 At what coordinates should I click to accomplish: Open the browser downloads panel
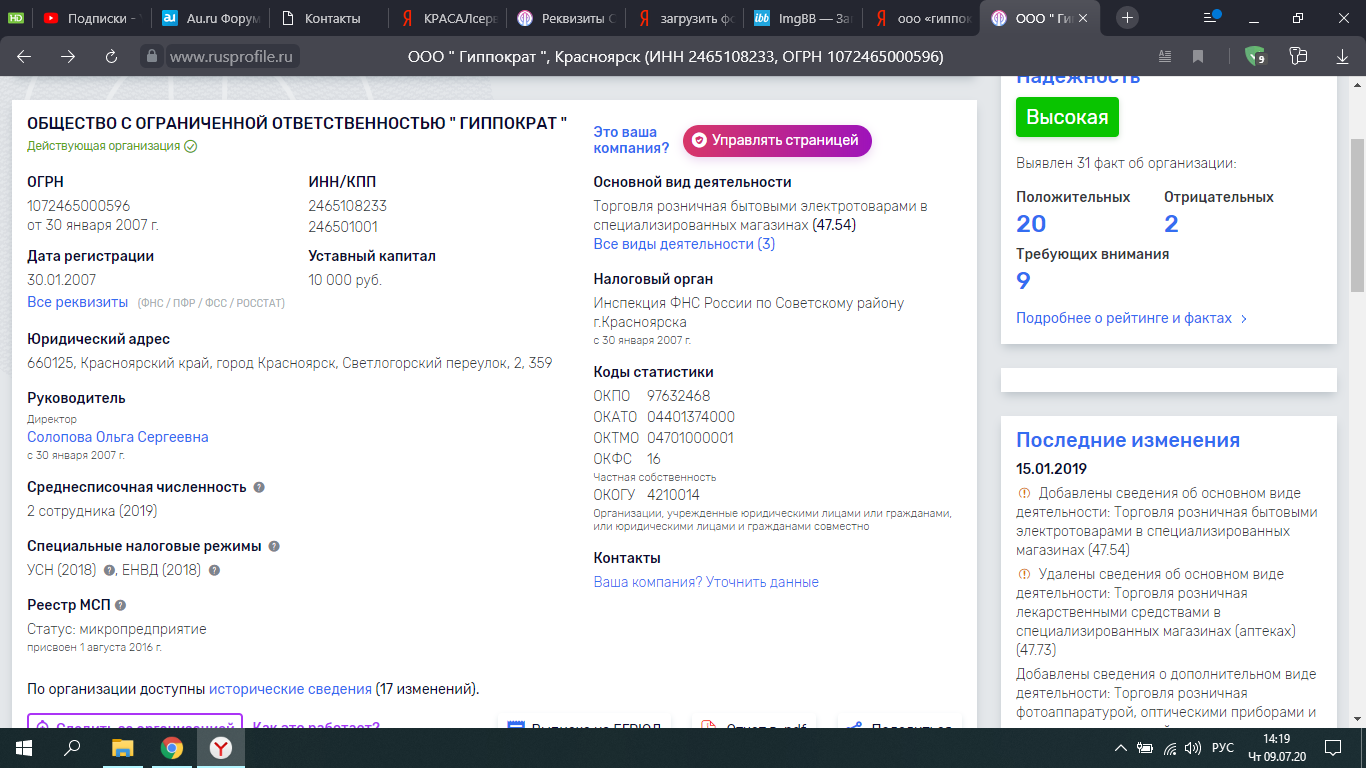tap(1342, 57)
